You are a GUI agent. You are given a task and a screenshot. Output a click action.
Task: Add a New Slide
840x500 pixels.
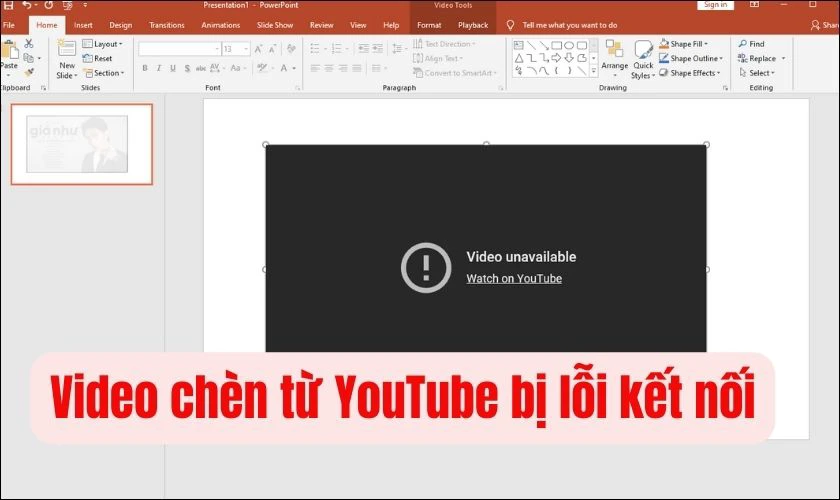pos(67,59)
